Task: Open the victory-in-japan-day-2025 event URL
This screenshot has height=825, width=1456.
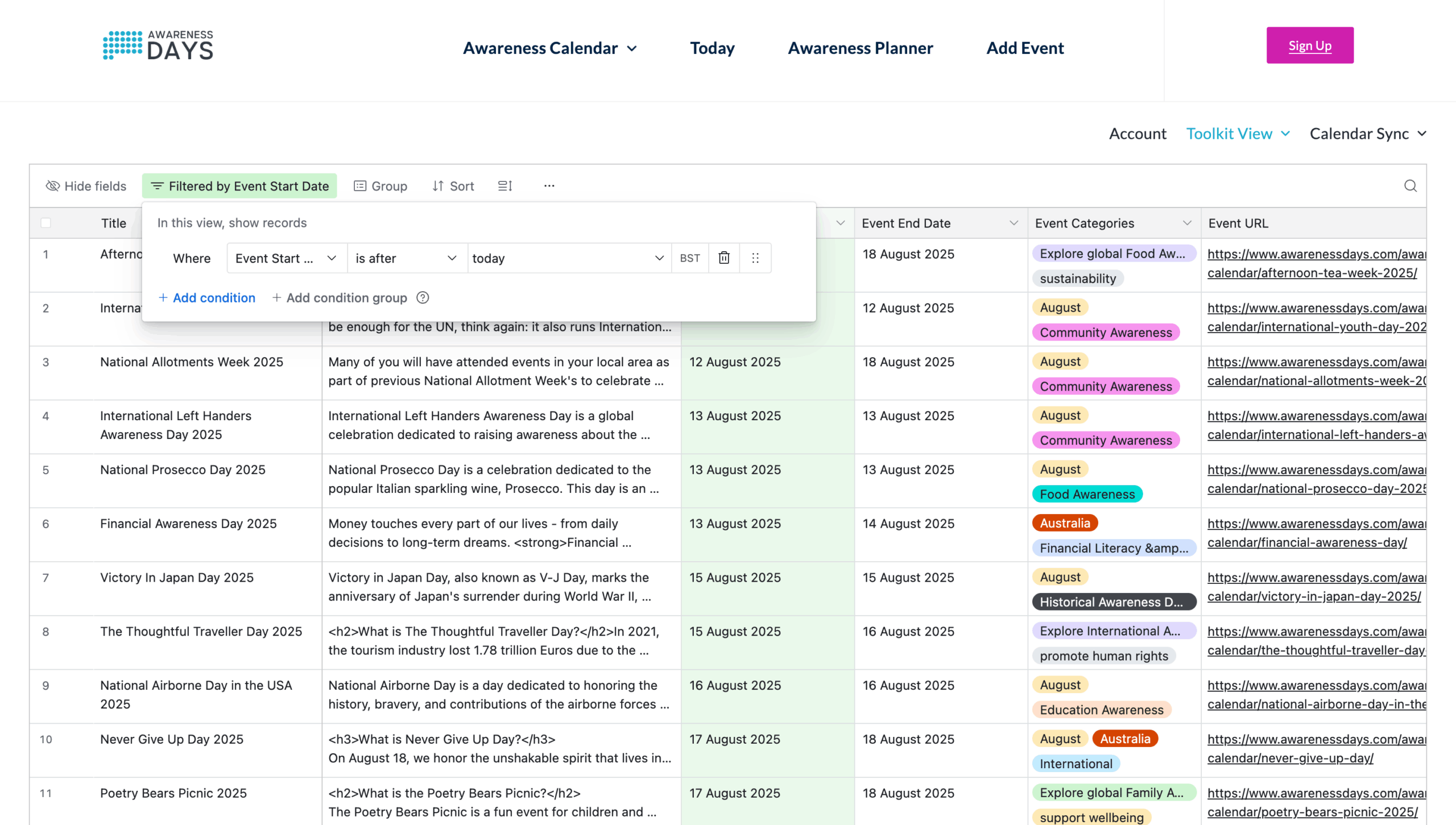Action: click(1314, 596)
